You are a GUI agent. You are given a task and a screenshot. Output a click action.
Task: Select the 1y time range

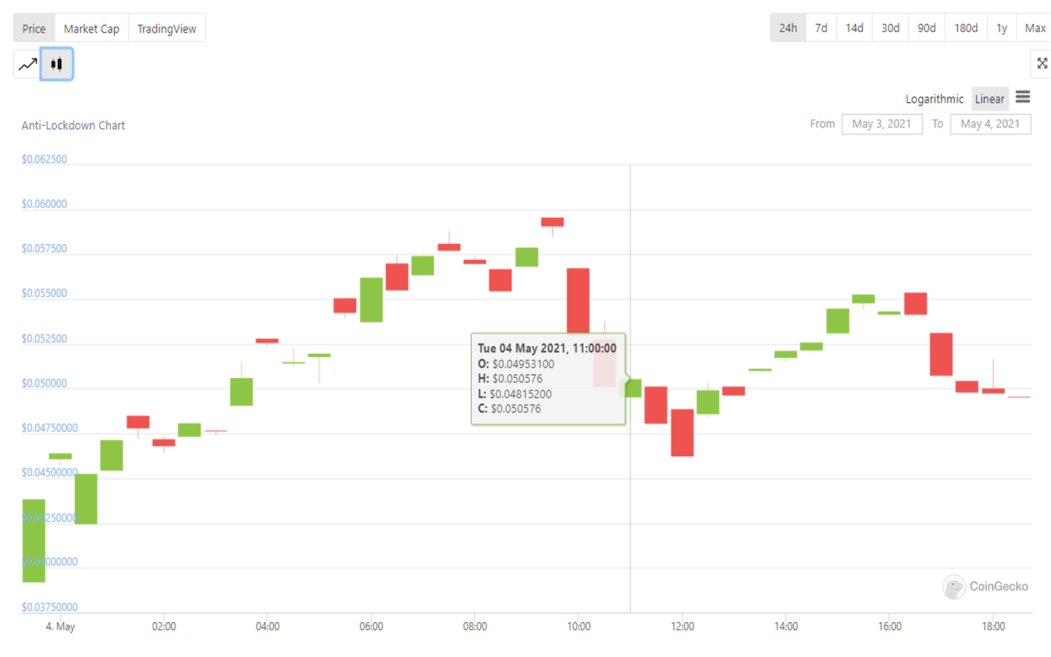1001,28
